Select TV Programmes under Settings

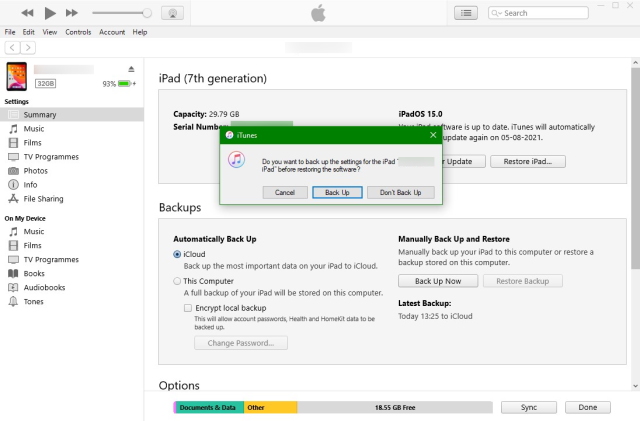pyautogui.click(x=72, y=157)
